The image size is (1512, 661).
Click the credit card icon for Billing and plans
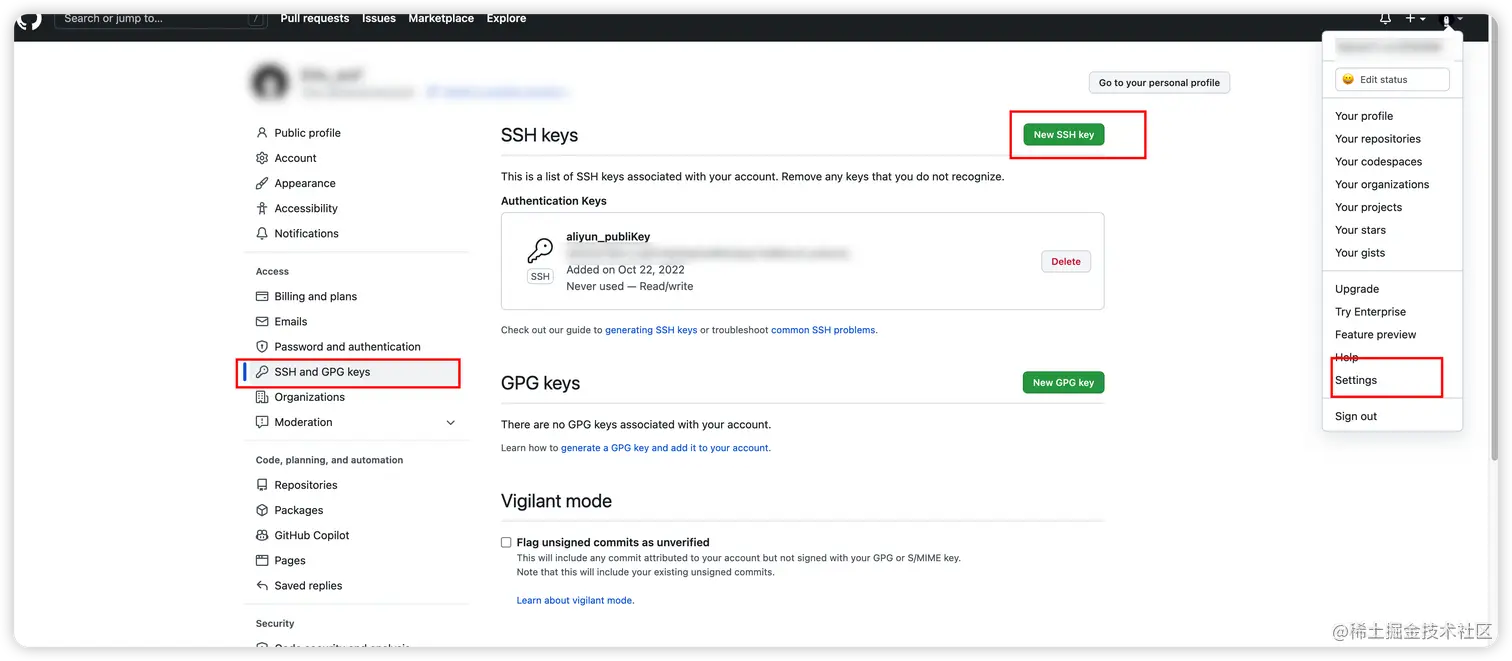pyautogui.click(x=262, y=297)
